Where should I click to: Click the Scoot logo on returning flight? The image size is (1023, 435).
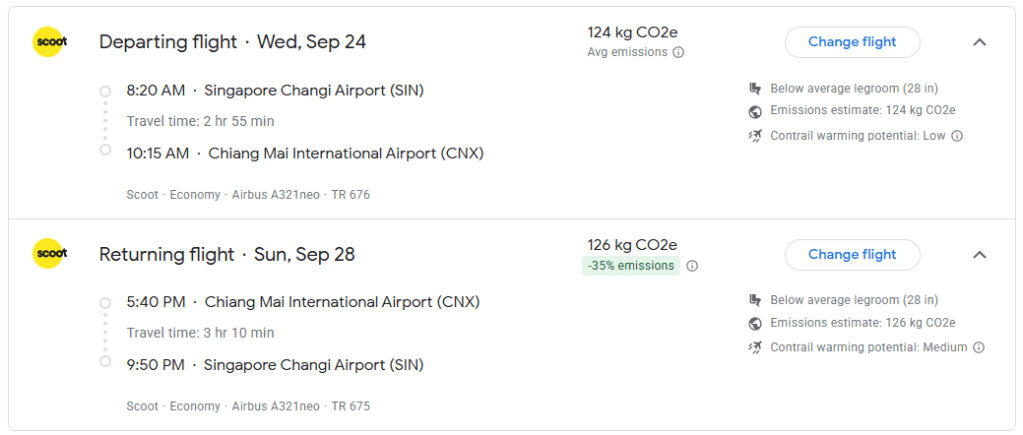[x=49, y=254]
